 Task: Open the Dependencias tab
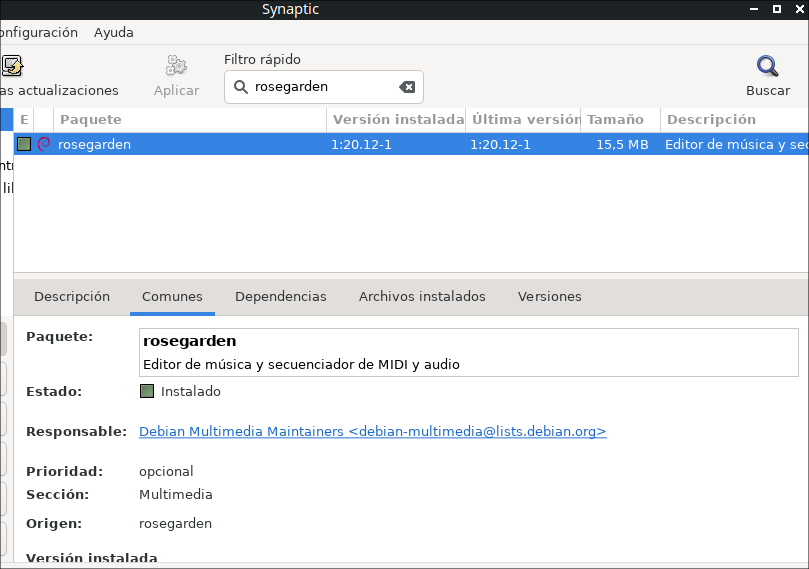tap(281, 297)
